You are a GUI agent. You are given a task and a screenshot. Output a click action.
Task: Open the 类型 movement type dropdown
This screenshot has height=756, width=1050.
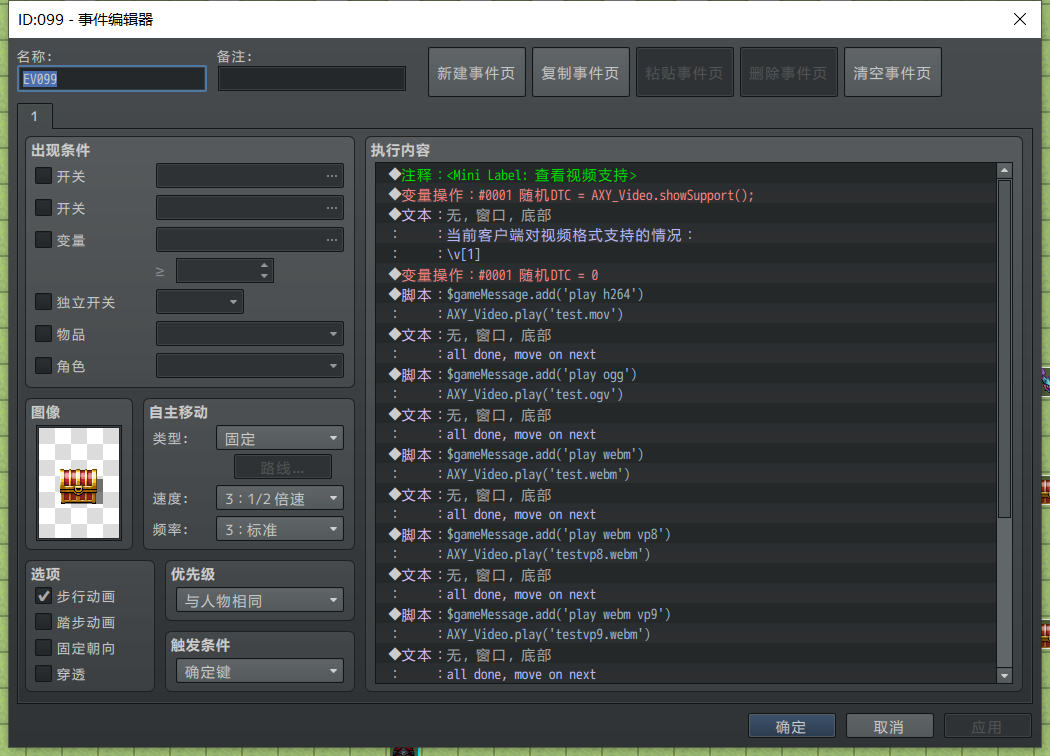point(280,439)
